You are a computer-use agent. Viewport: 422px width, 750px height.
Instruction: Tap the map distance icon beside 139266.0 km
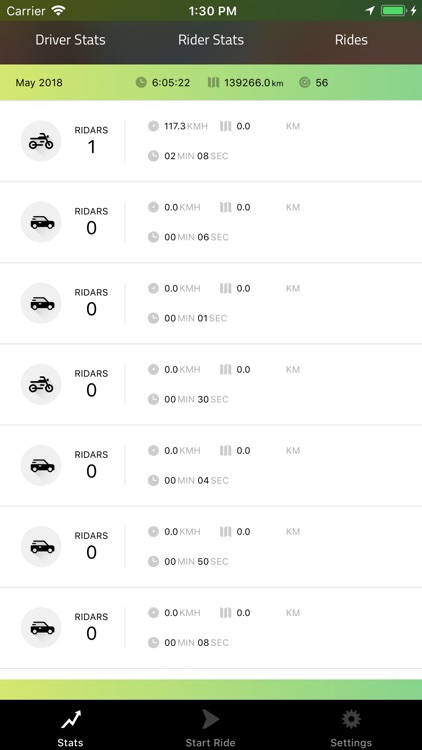(x=213, y=83)
